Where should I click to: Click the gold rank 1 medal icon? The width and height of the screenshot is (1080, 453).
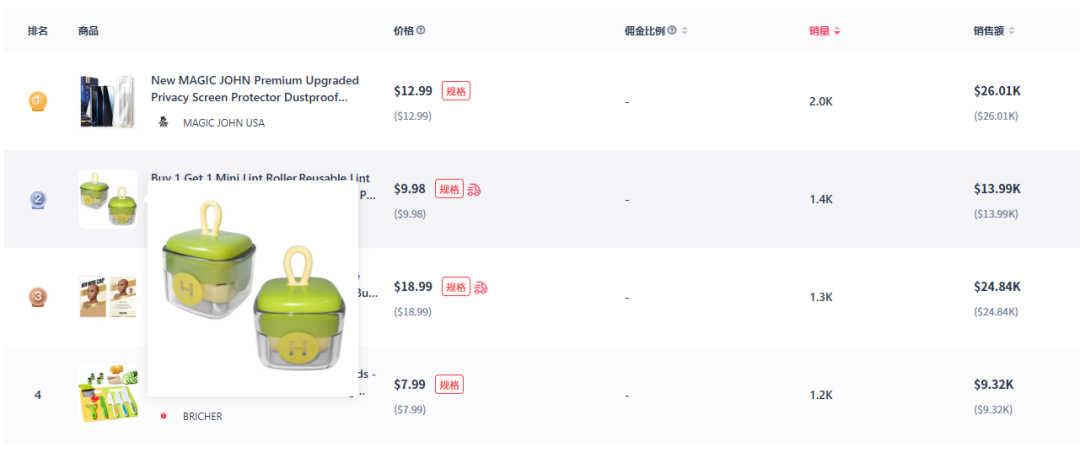point(38,101)
